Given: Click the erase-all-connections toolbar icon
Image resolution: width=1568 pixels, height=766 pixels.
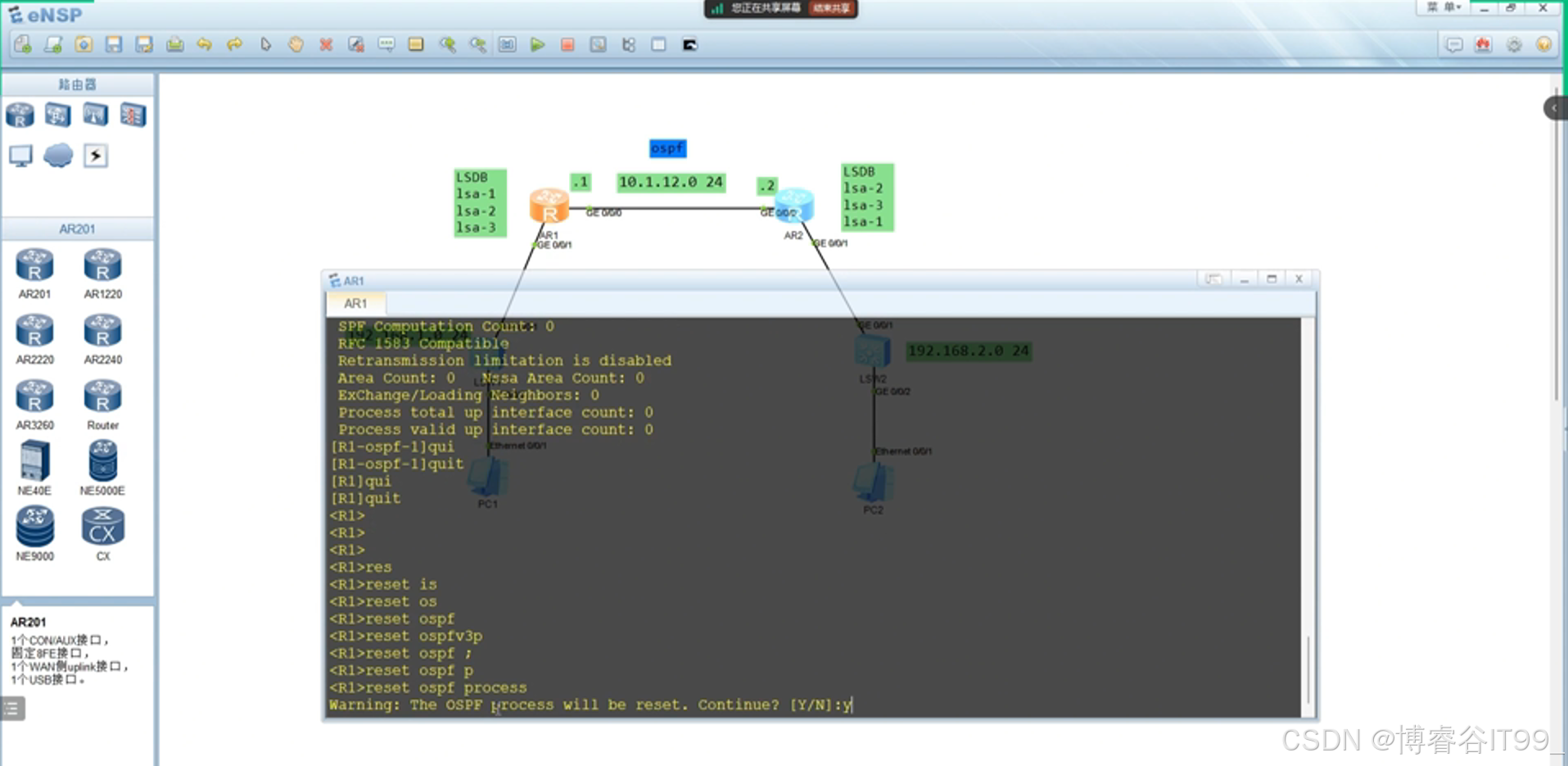Looking at the screenshot, I should coord(356,45).
